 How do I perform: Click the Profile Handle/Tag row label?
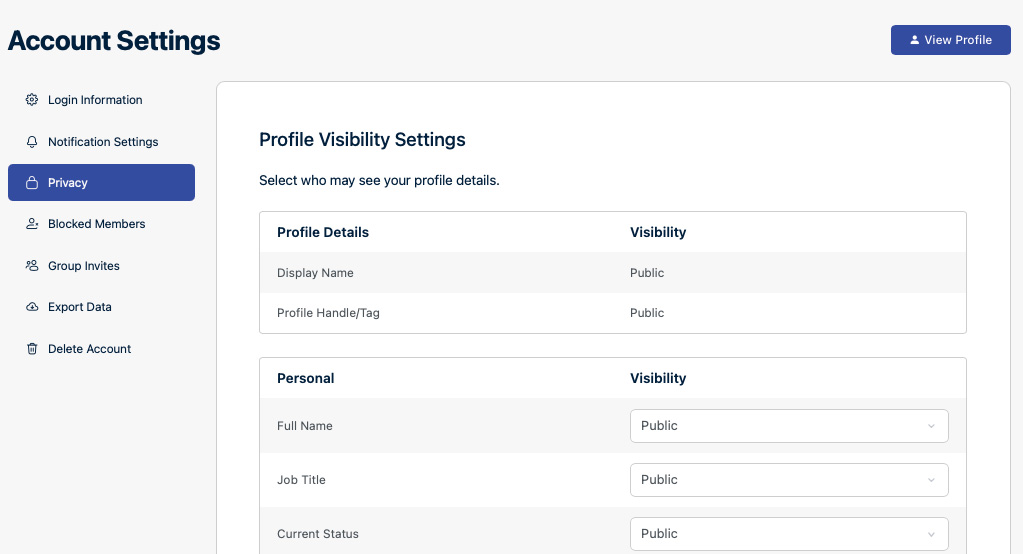[328, 313]
